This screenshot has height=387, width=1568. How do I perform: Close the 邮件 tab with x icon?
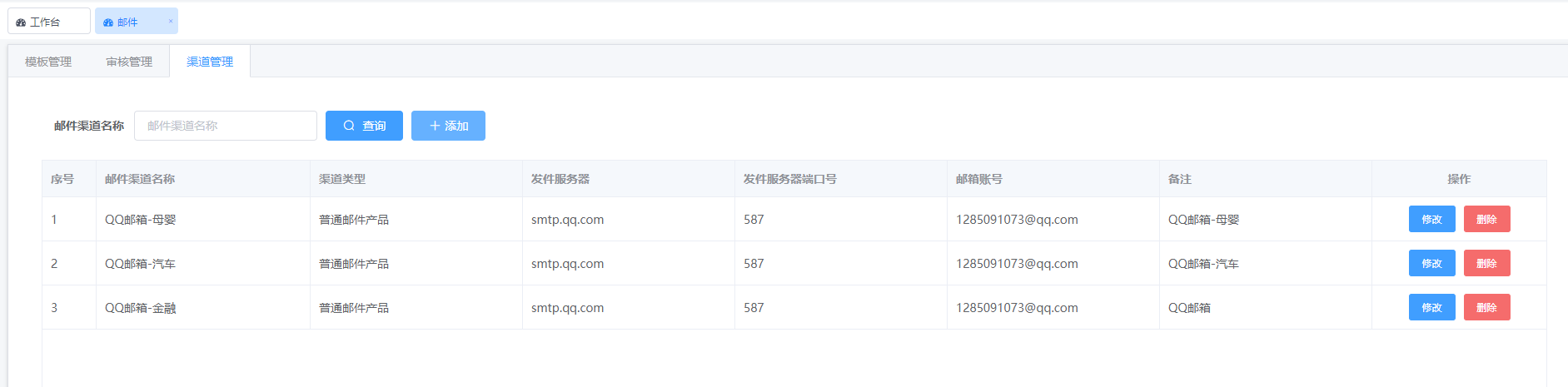pyautogui.click(x=171, y=22)
